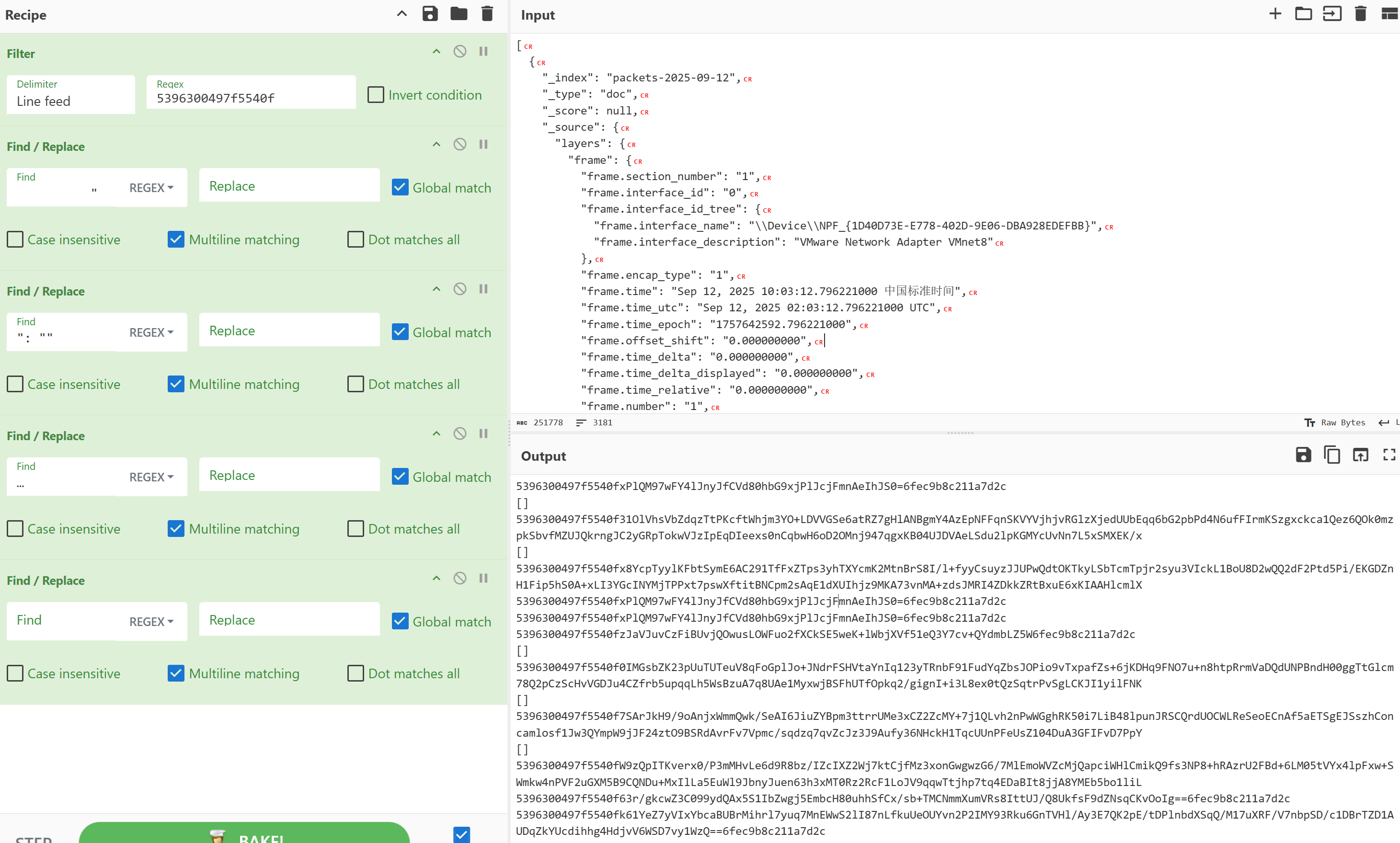Click the Replace field of second Find / Replace

[x=289, y=330]
